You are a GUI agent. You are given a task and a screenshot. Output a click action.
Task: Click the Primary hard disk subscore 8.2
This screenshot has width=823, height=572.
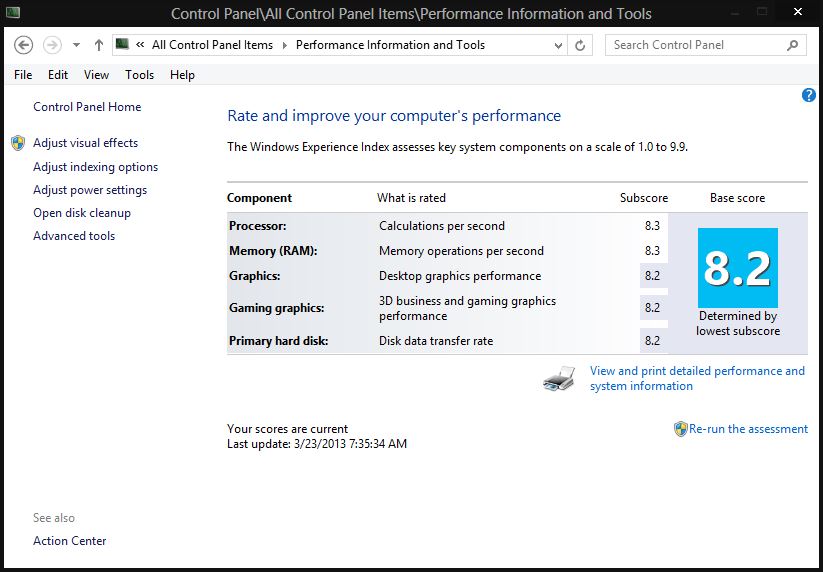tap(652, 341)
